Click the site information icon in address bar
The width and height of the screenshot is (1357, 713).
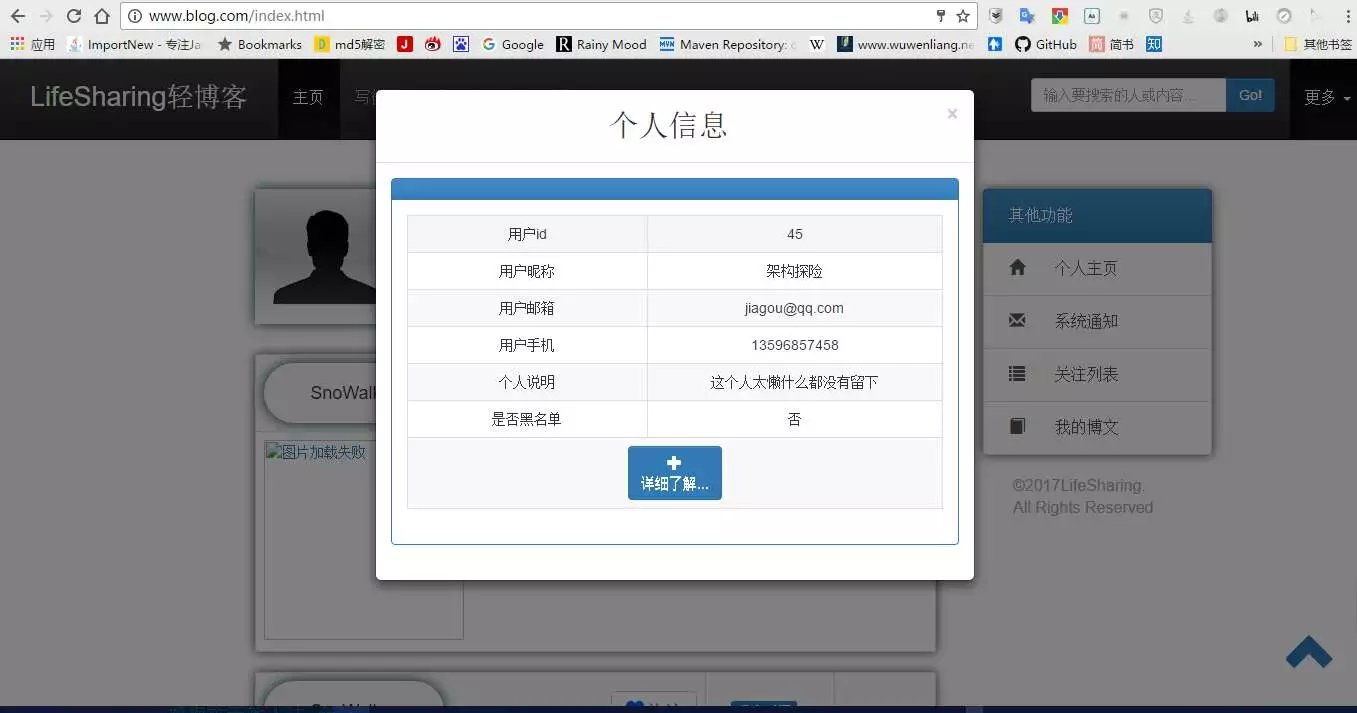click(x=135, y=16)
